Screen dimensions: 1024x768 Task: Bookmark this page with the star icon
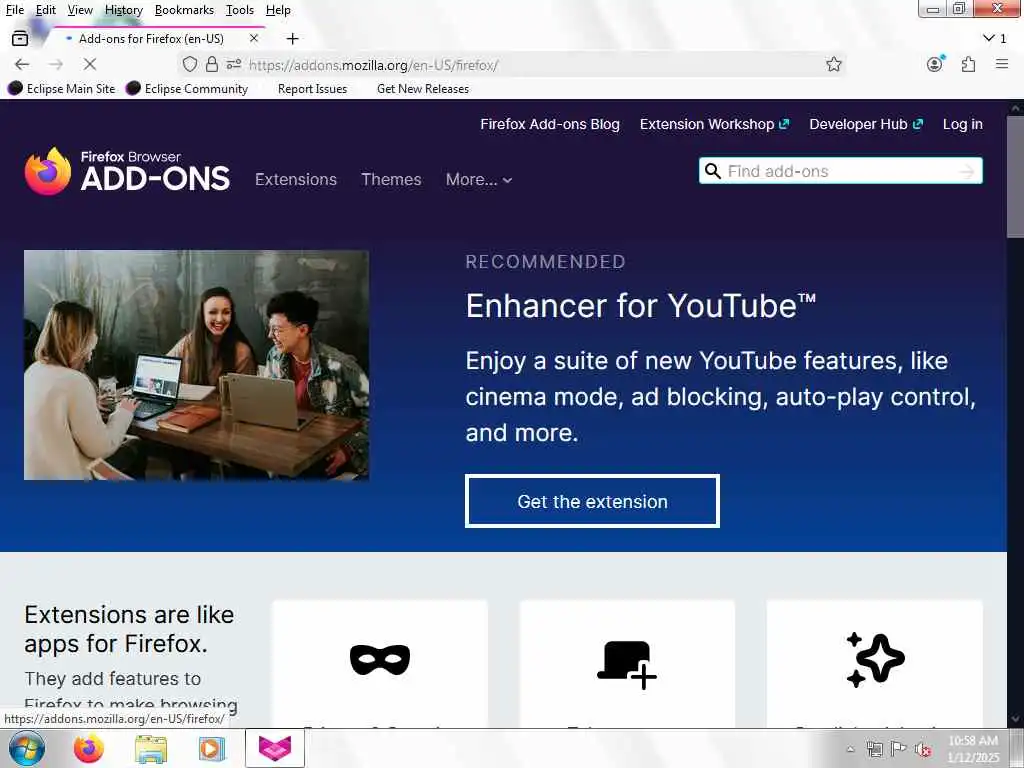coord(833,64)
